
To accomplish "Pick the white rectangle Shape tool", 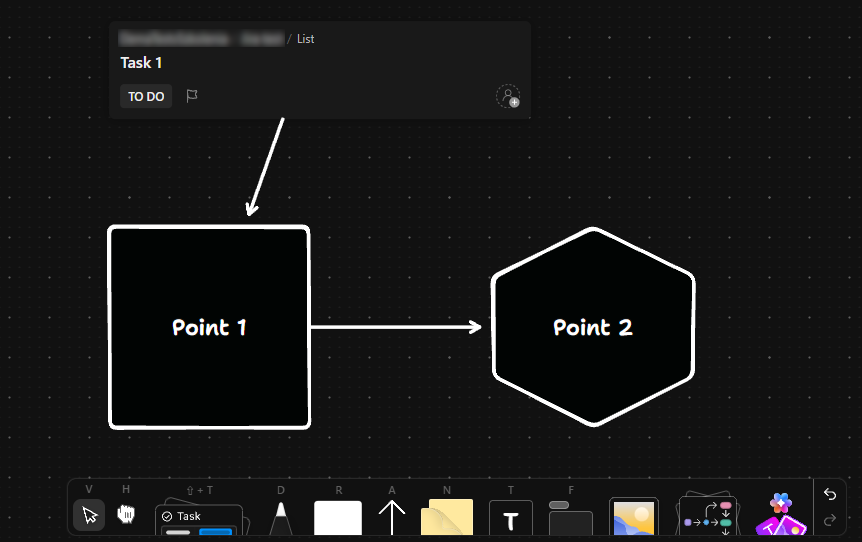I will point(338,518).
